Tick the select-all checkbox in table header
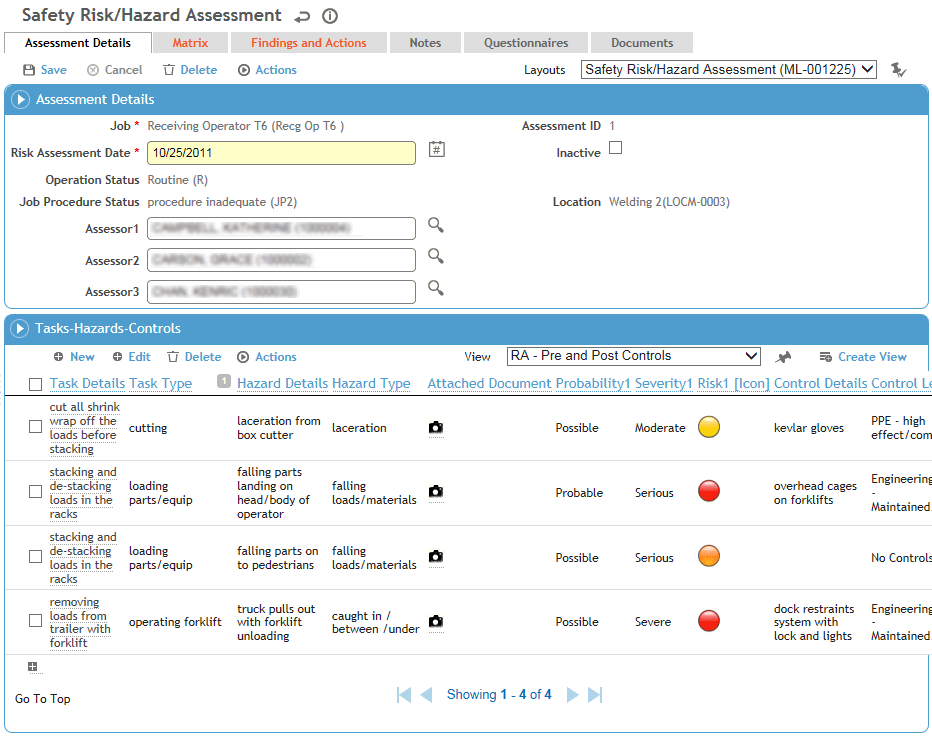The width and height of the screenshot is (932, 739). click(x=35, y=384)
